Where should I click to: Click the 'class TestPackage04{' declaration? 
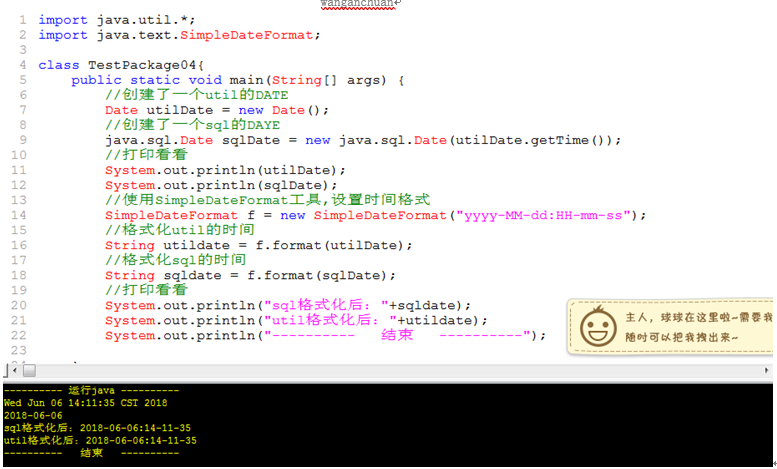coord(121,65)
